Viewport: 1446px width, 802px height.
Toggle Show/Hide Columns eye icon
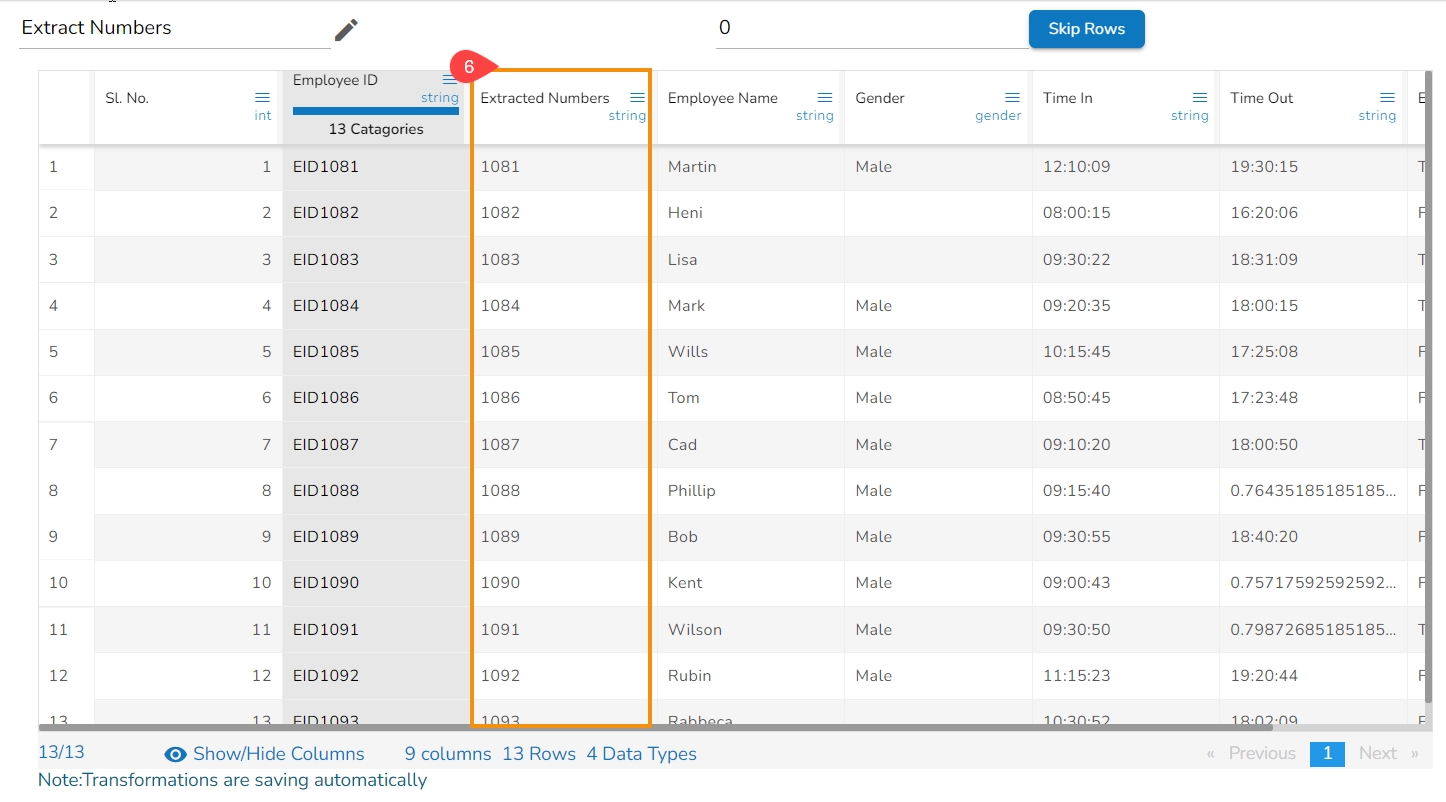pyautogui.click(x=176, y=755)
